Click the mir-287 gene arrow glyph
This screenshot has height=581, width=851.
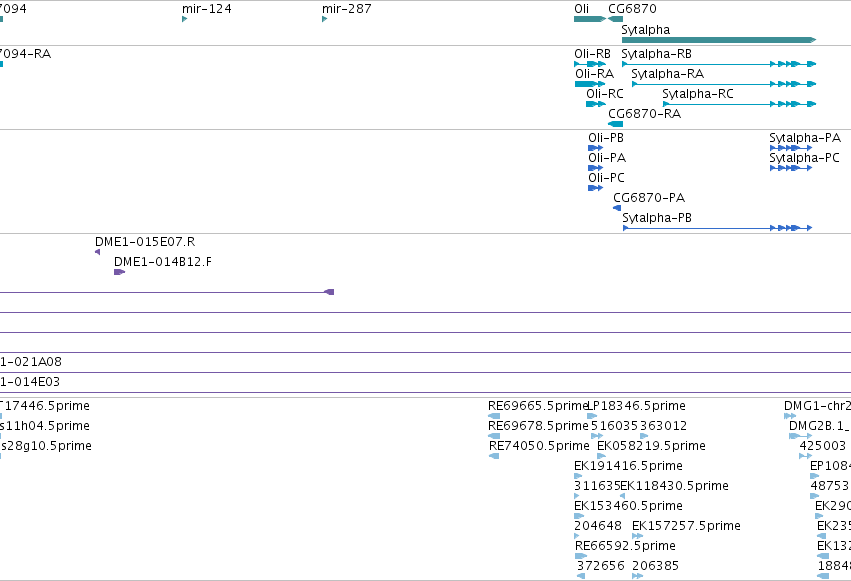(325, 19)
